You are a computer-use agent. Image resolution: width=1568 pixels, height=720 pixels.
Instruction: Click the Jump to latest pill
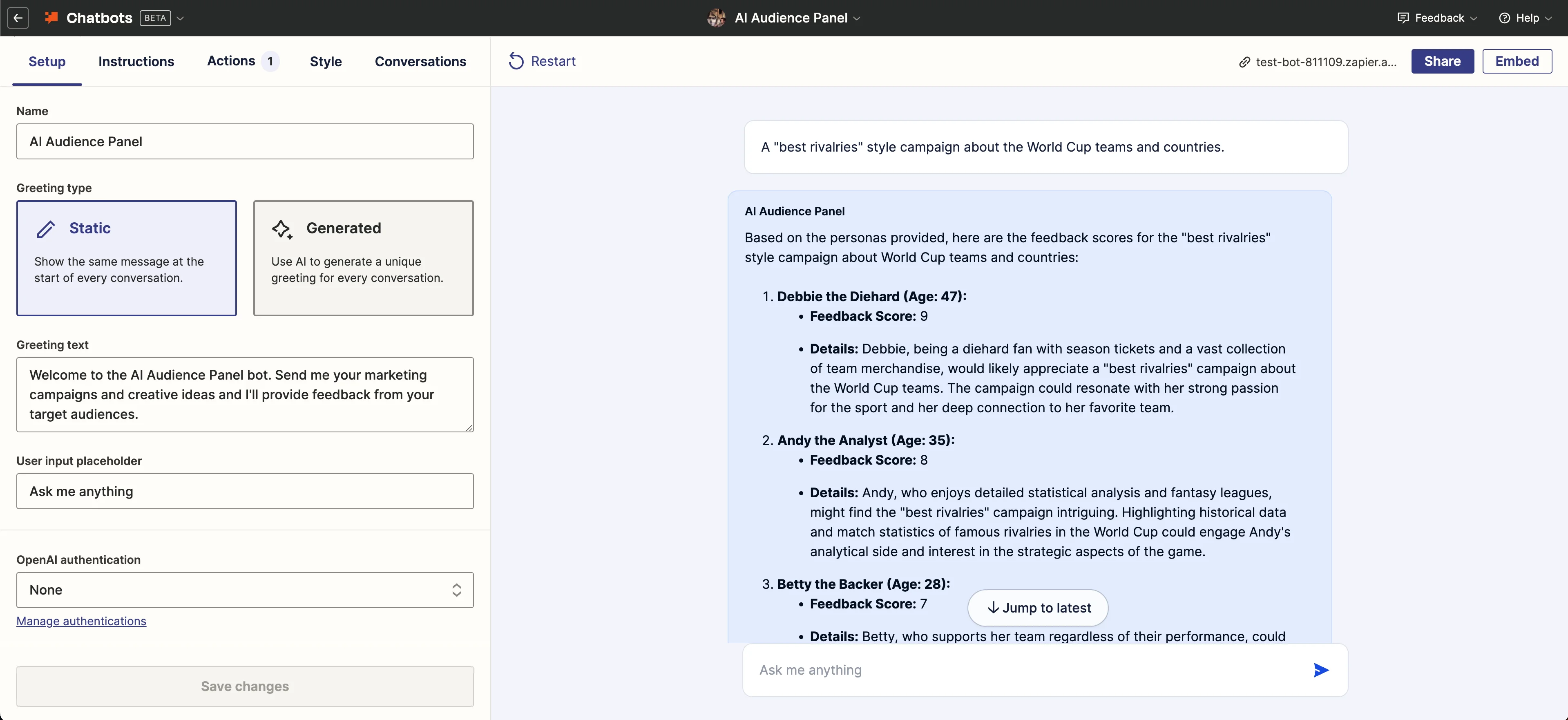[x=1038, y=607]
